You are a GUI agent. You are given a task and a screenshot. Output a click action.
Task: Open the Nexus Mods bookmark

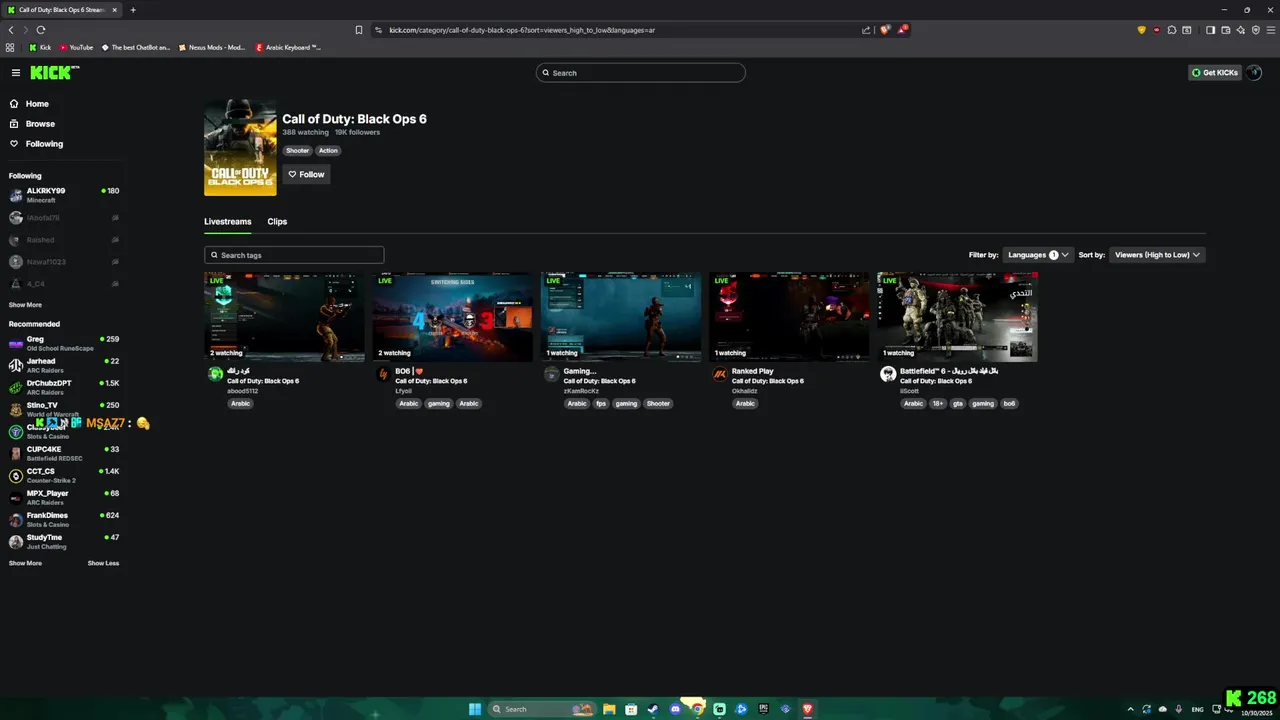pyautogui.click(x=211, y=47)
